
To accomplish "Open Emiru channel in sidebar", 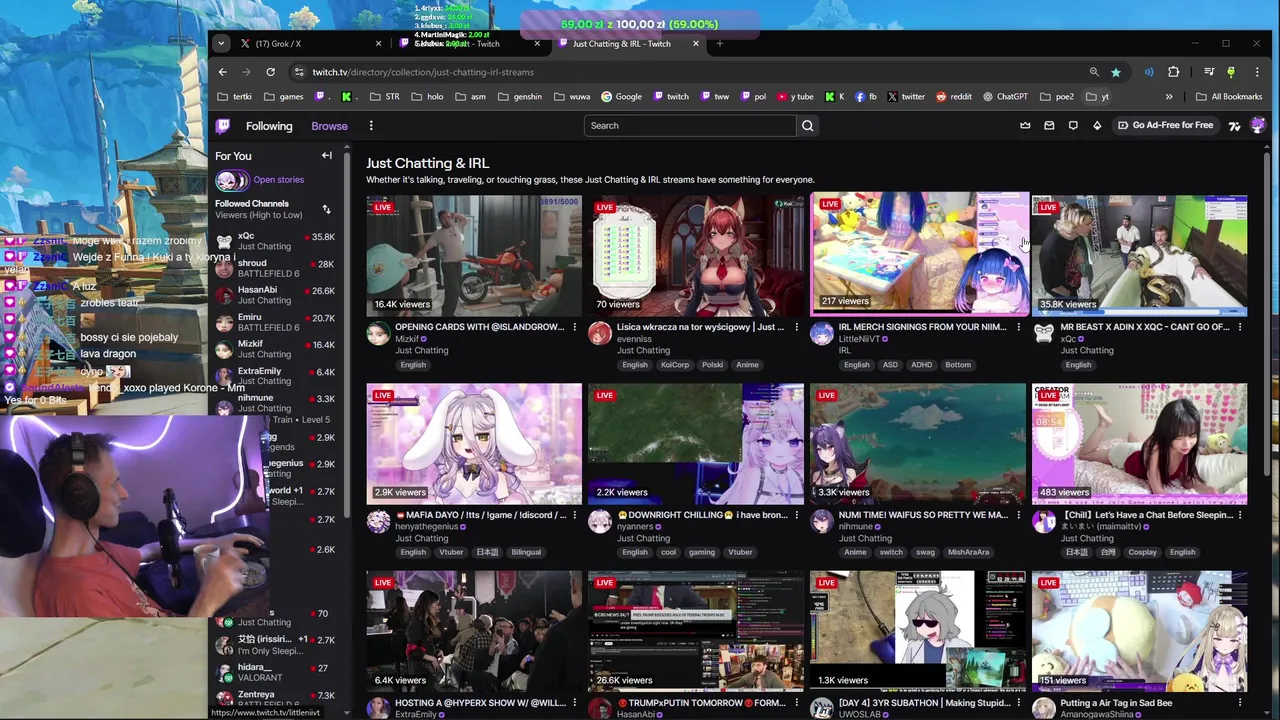I will point(275,322).
